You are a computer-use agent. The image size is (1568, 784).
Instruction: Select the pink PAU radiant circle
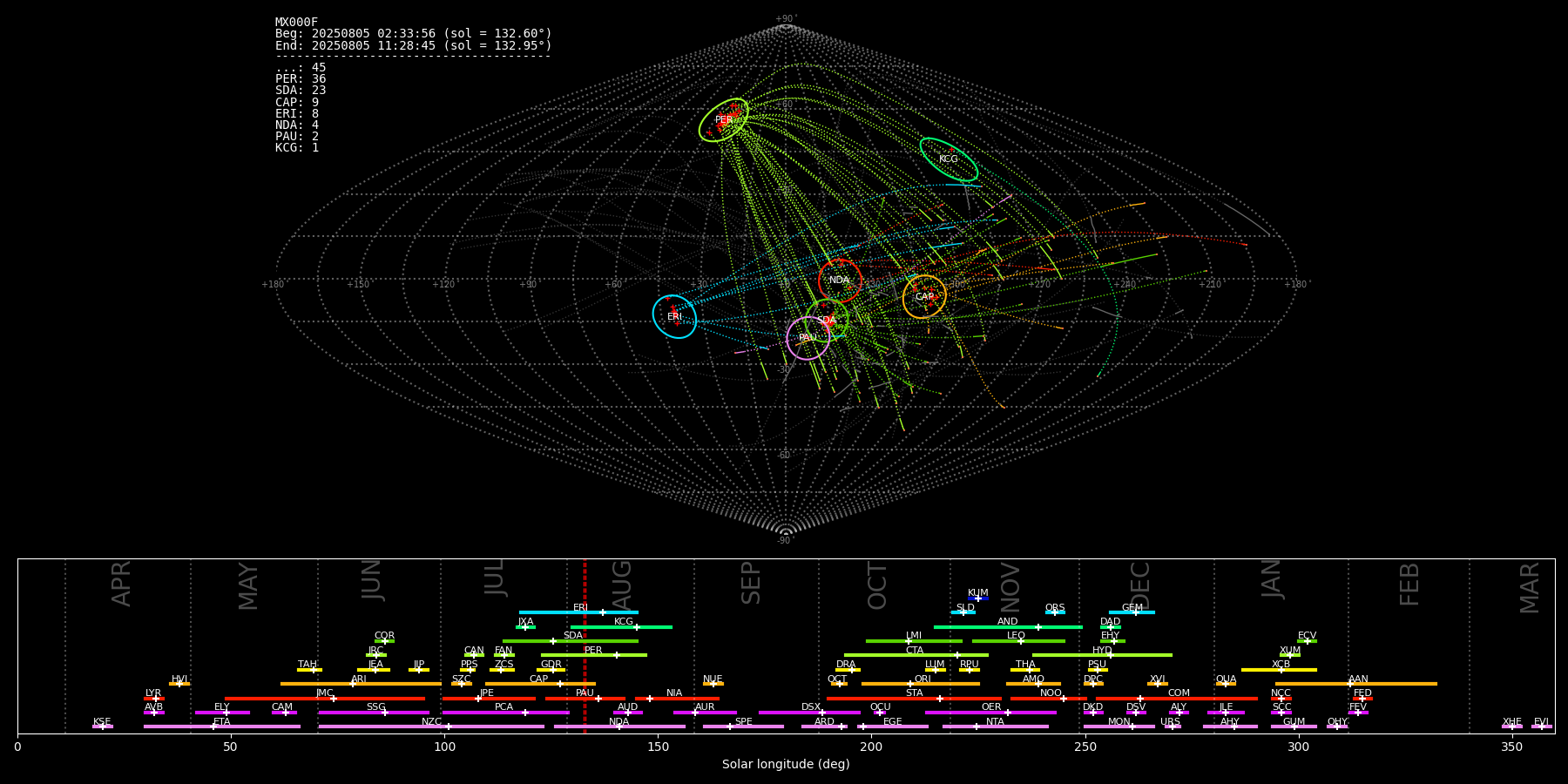click(x=808, y=338)
